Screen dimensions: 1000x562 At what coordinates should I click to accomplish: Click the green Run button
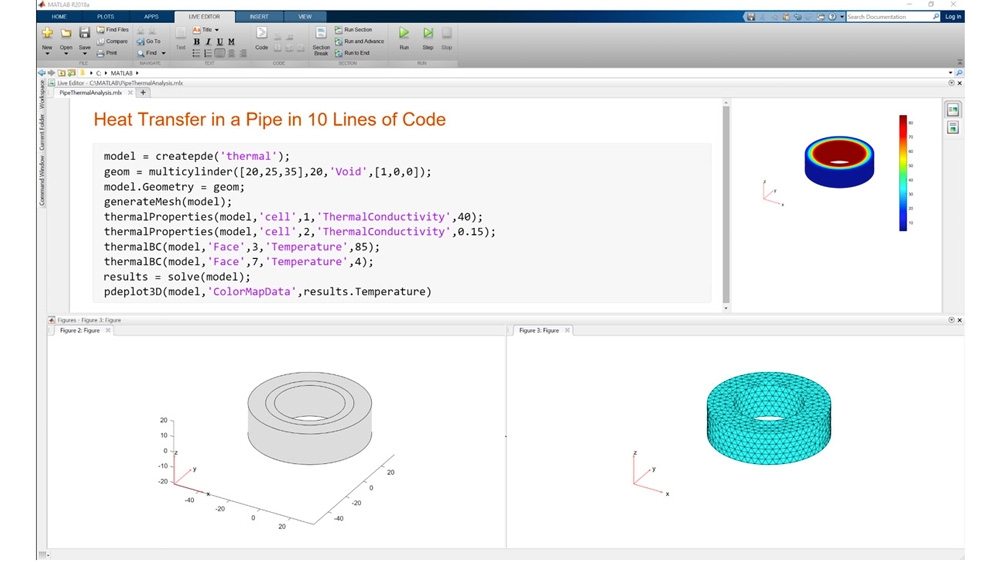(404, 36)
